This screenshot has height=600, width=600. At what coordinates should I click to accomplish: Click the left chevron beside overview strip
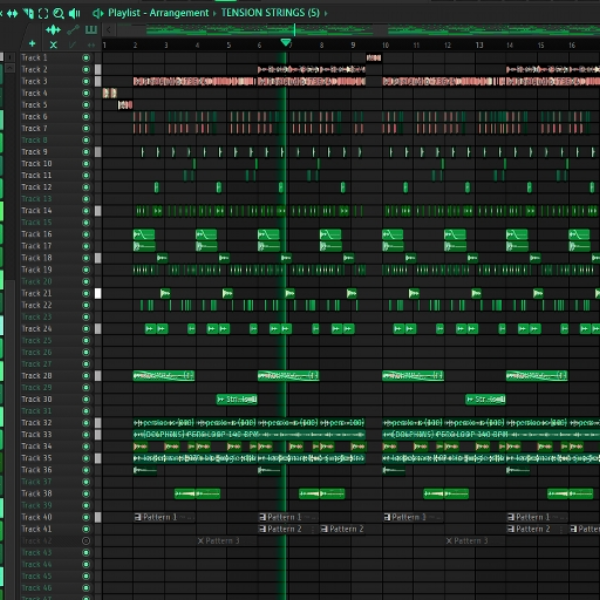point(109,29)
